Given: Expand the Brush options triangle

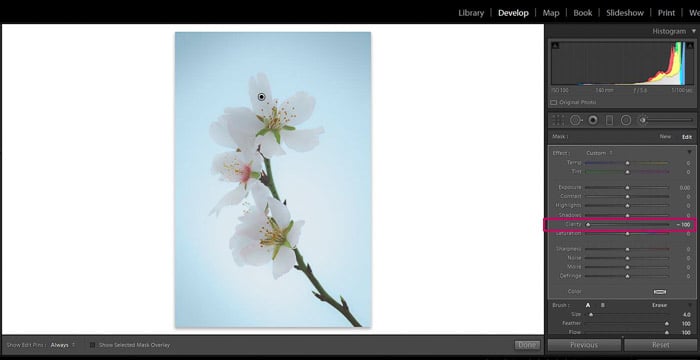Looking at the screenshot, I should coord(690,305).
